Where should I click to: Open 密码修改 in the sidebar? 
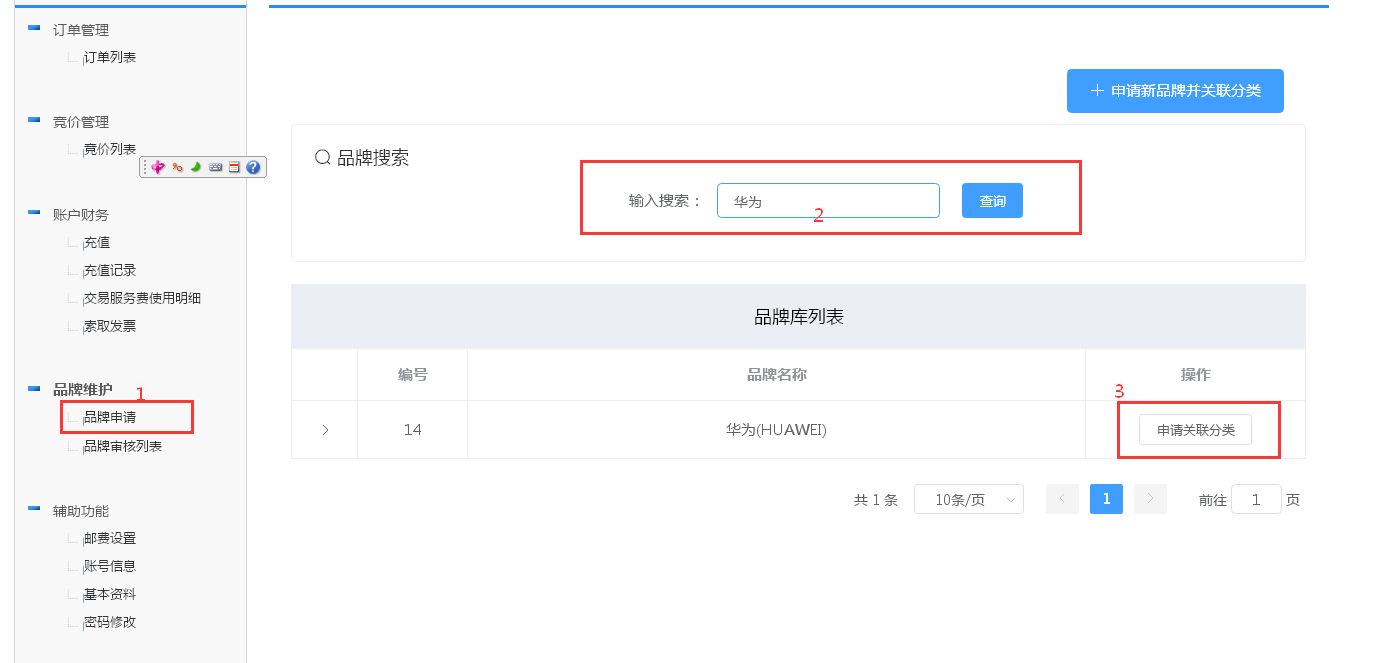tap(110, 622)
